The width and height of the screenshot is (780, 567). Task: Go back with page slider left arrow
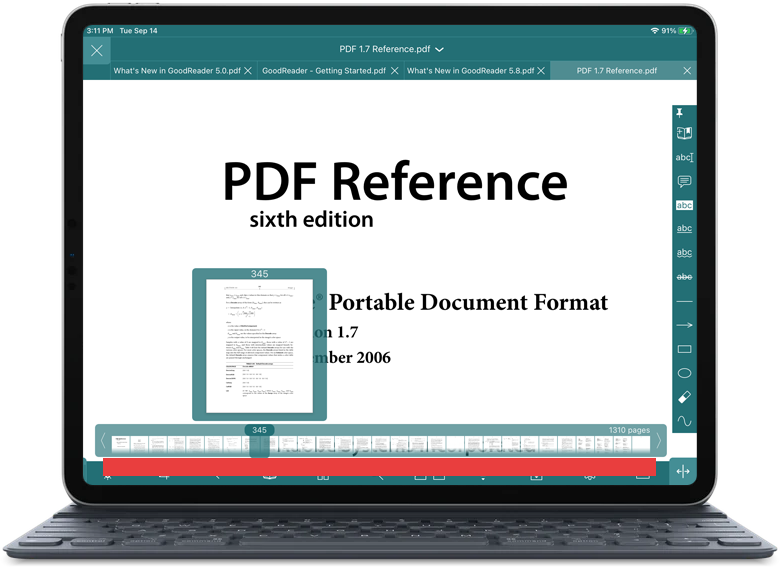pyautogui.click(x=102, y=441)
